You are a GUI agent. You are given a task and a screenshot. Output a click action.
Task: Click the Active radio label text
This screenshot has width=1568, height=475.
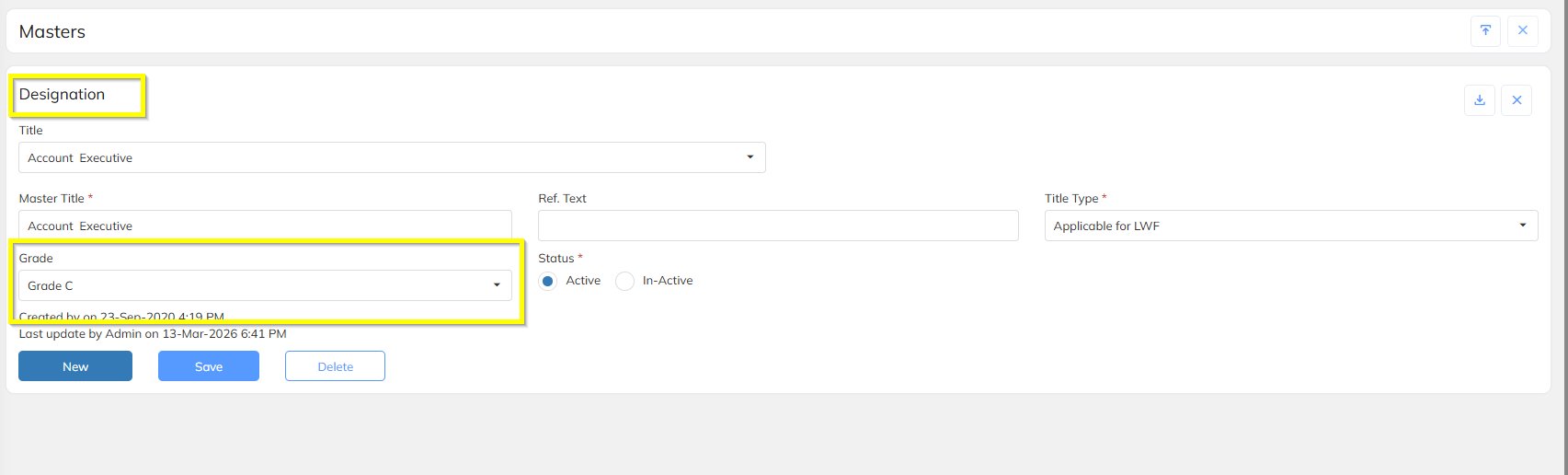(583, 281)
